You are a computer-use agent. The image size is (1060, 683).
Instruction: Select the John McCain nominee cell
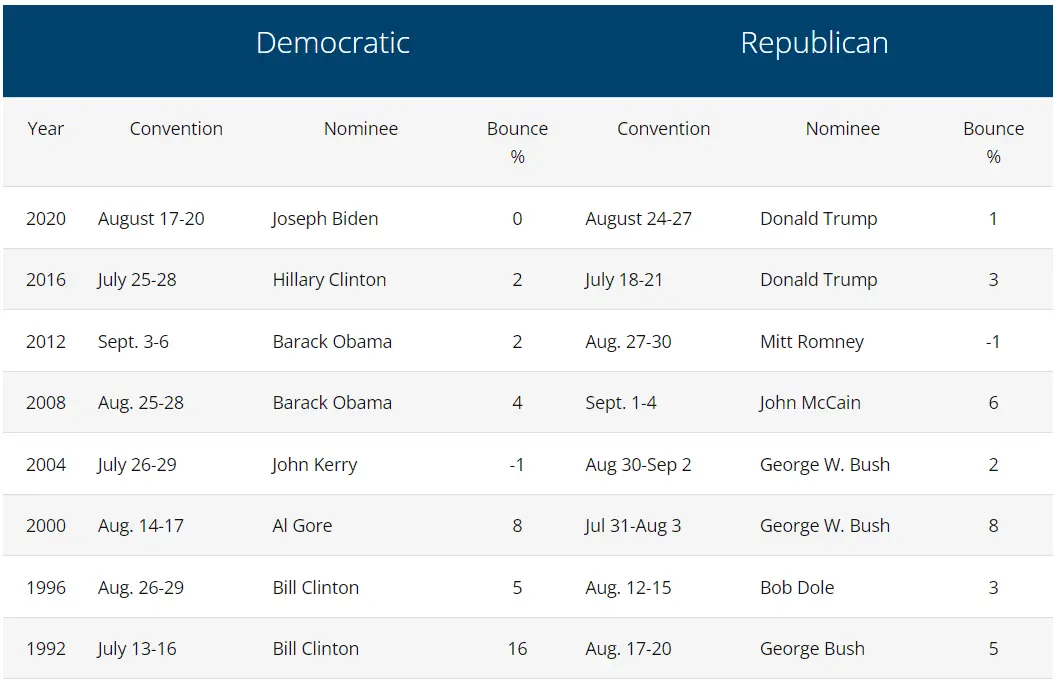tap(810, 403)
